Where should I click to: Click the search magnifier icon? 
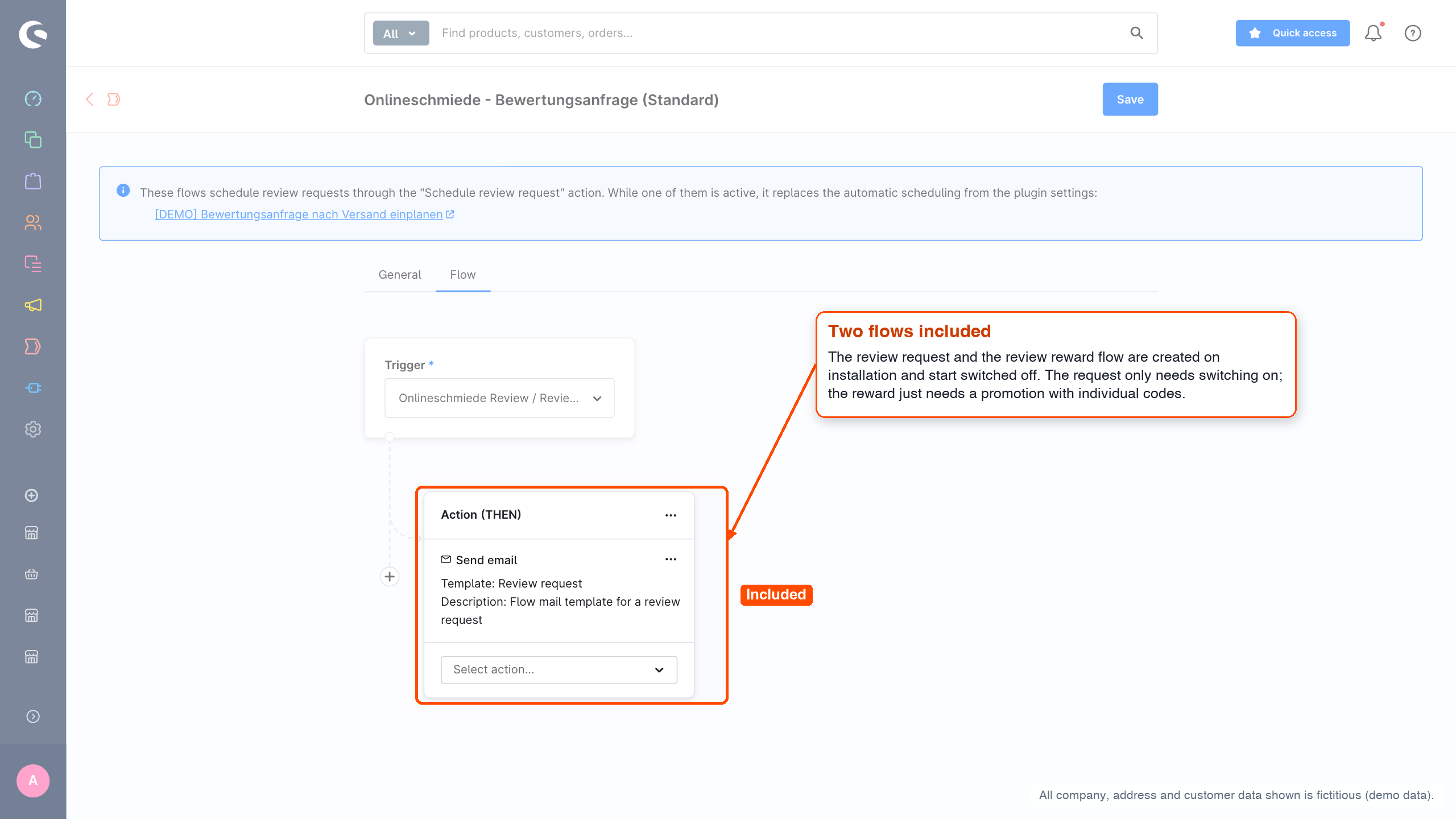[1136, 33]
